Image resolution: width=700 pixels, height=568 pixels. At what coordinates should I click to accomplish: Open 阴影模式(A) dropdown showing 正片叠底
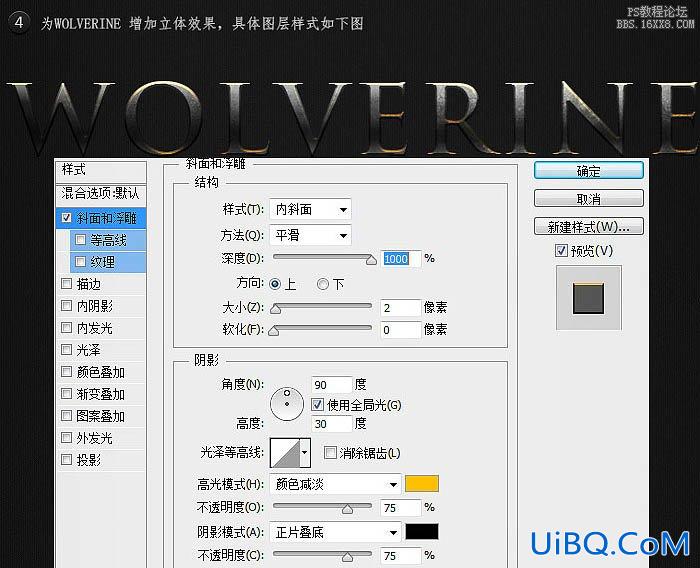pyautogui.click(x=335, y=532)
